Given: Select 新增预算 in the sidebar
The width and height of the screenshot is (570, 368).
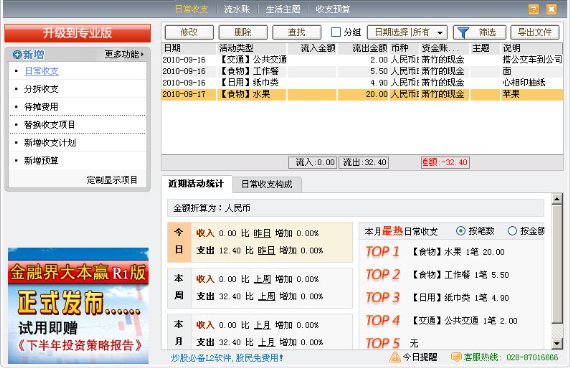Looking at the screenshot, I should (x=41, y=160).
